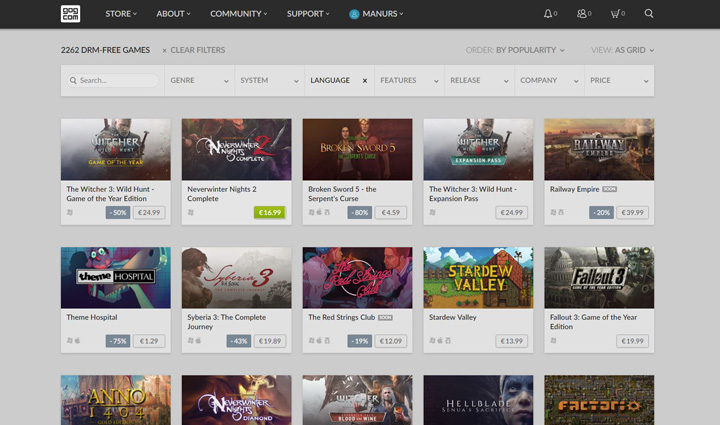Click the 2262 DRM-FREE GAMES heading
The width and height of the screenshot is (720, 425).
(x=105, y=50)
